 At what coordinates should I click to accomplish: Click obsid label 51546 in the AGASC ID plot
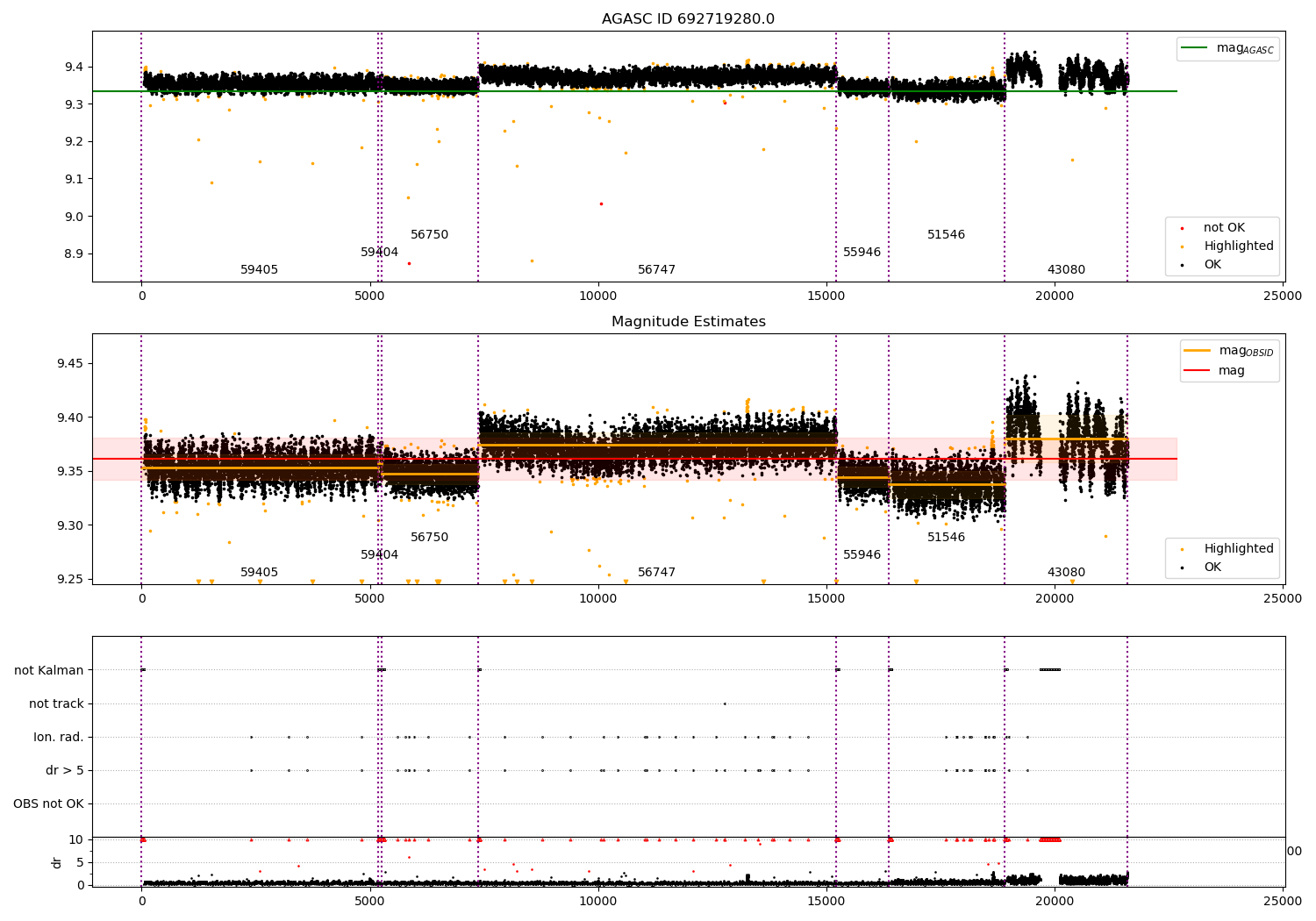click(946, 235)
